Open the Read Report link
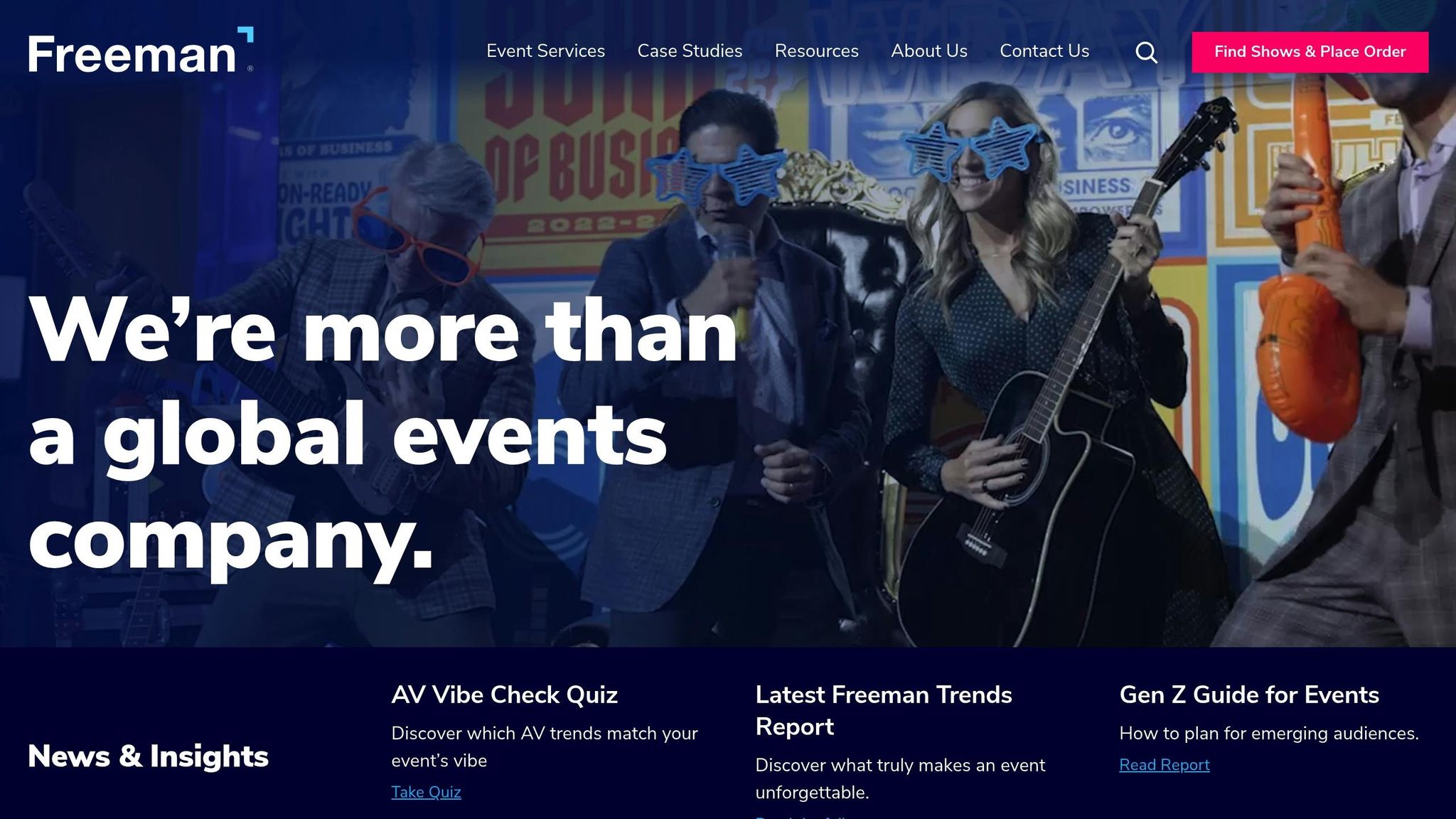1456x819 pixels. point(1164,765)
